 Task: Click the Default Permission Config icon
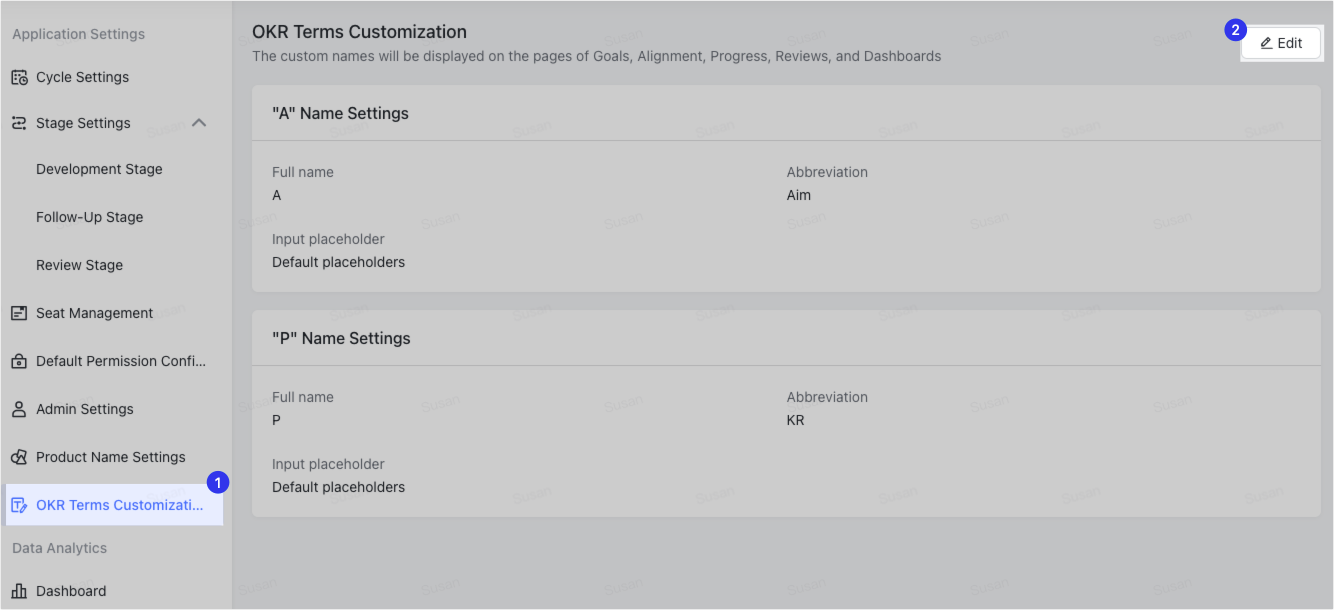click(x=17, y=361)
